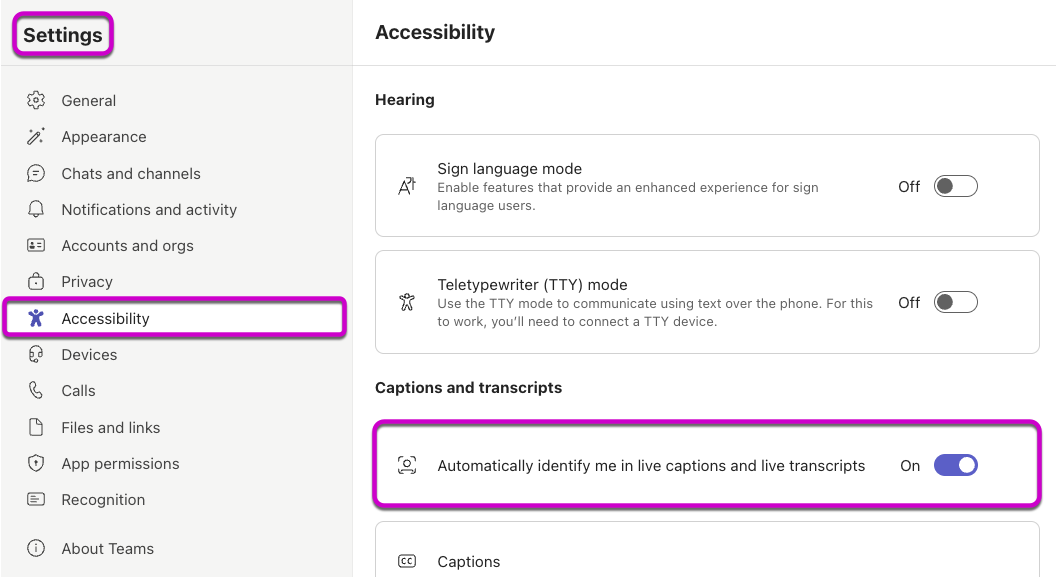Turn on Teletypewriter (TTY) mode switch
Image resolution: width=1056 pixels, height=577 pixels.
(955, 302)
